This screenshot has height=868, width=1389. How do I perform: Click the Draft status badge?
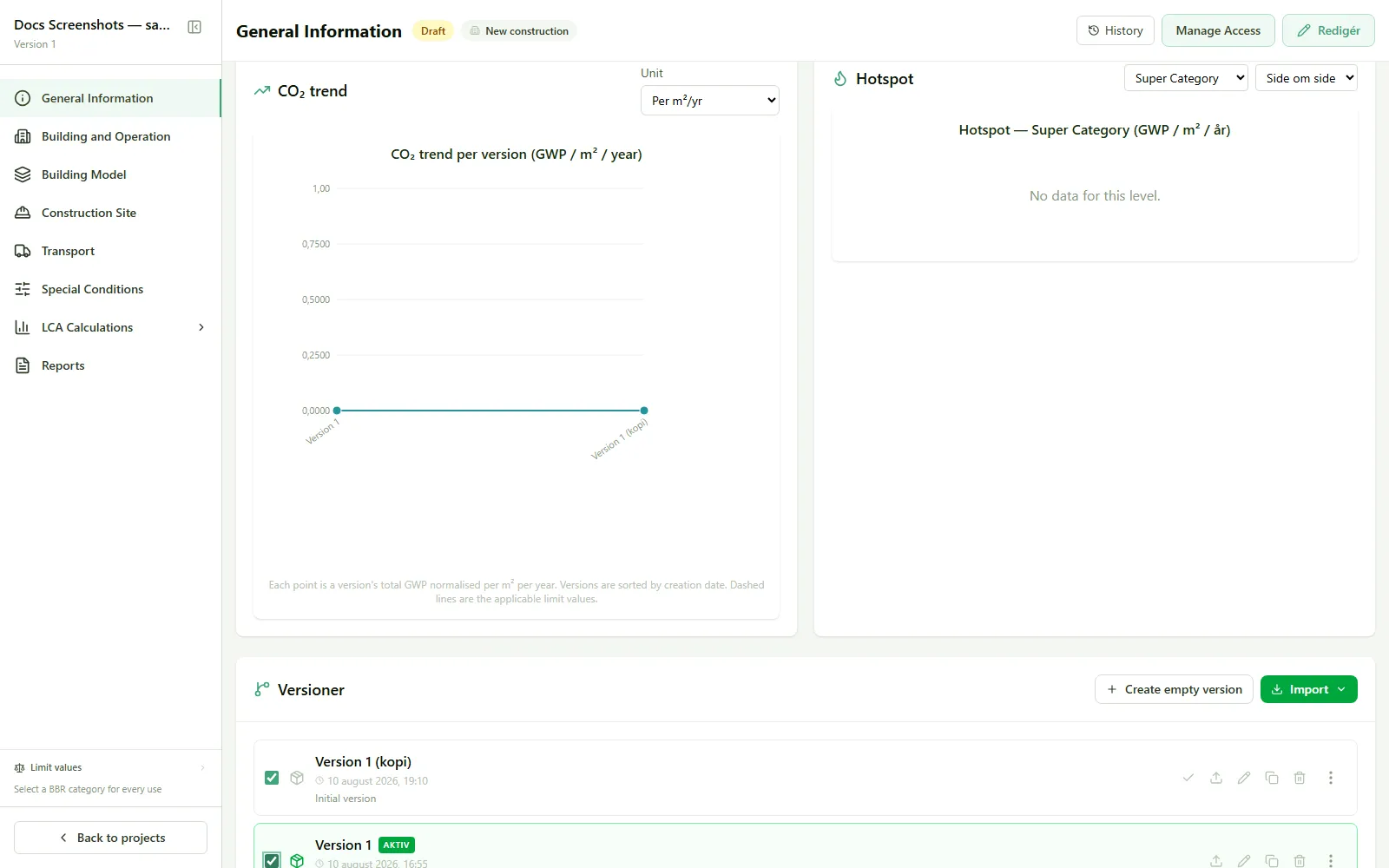coord(433,31)
